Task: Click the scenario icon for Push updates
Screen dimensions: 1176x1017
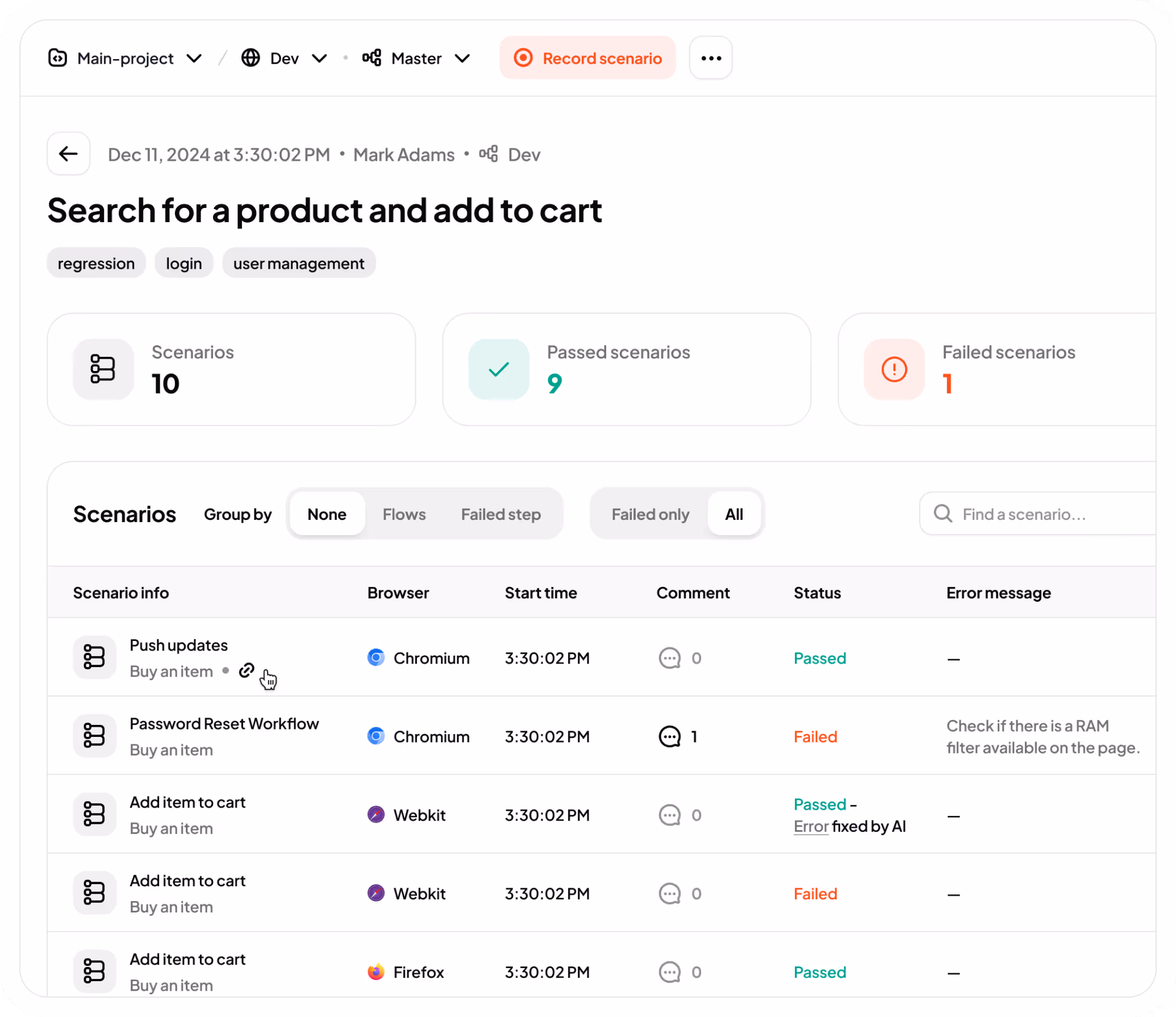Action: pos(94,657)
